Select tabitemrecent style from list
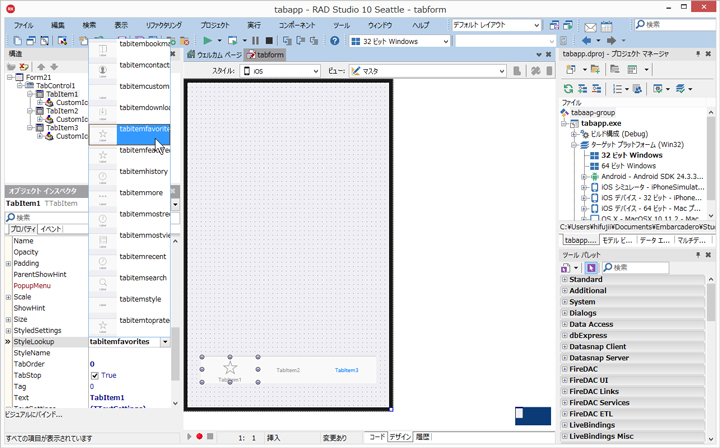Screen dimensions: 720x448 click(129, 260)
